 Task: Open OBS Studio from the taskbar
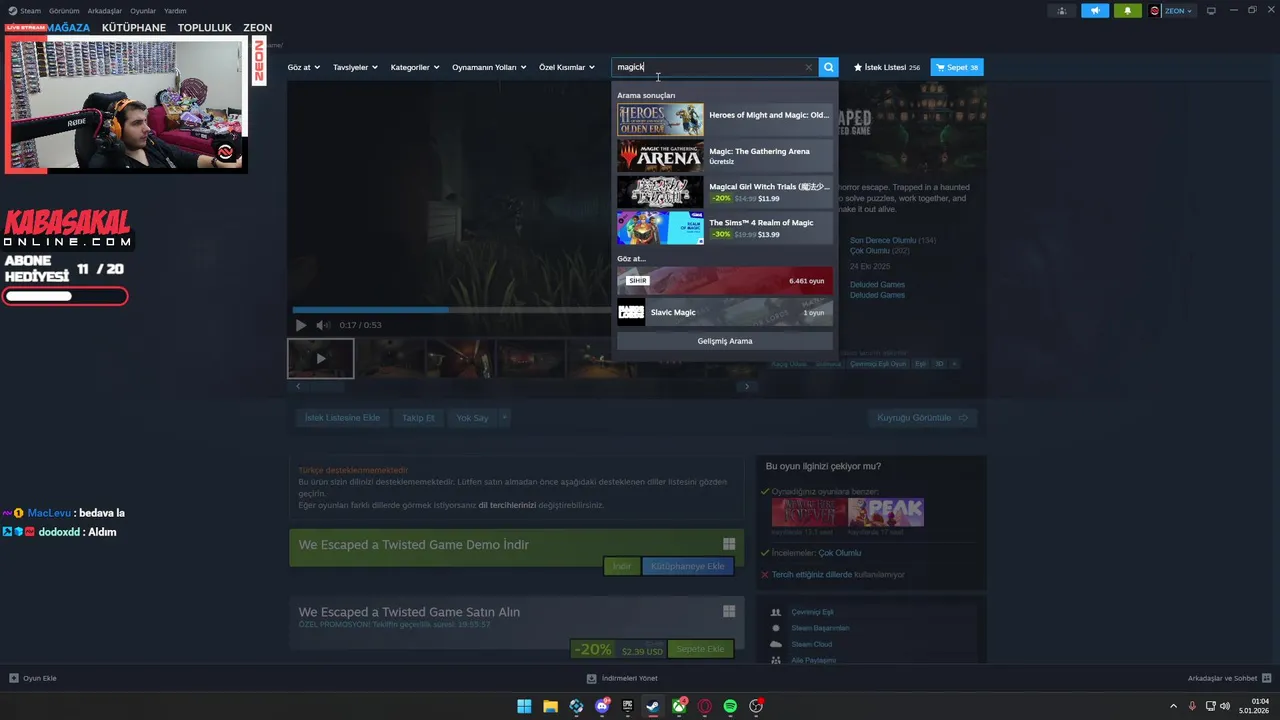[756, 706]
